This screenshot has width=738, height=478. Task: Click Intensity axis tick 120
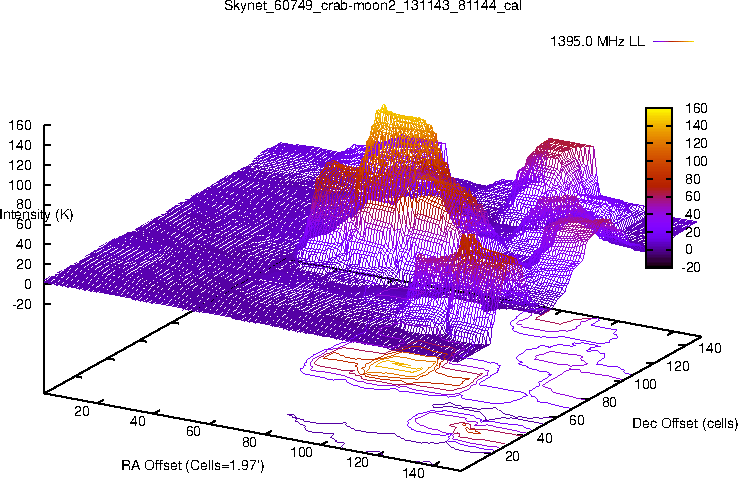pyautogui.click(x=21, y=165)
